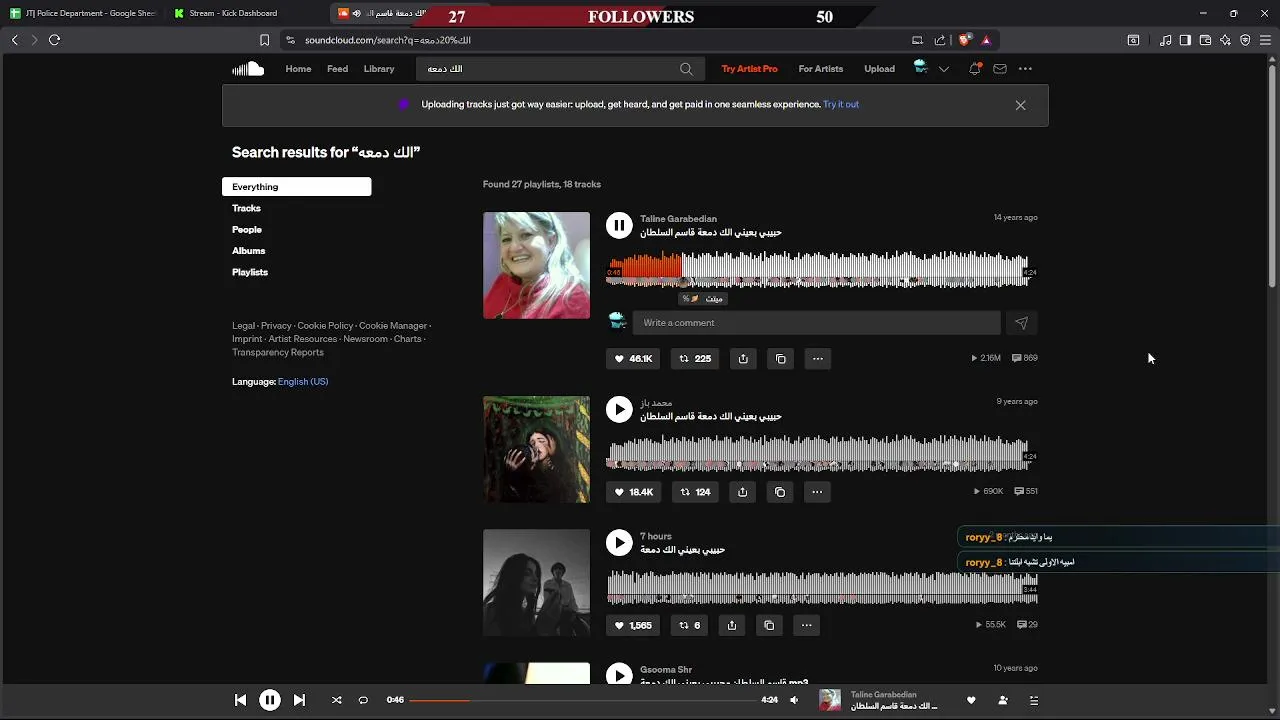Share the 7 hours track
The image size is (1280, 720).
[732, 625]
